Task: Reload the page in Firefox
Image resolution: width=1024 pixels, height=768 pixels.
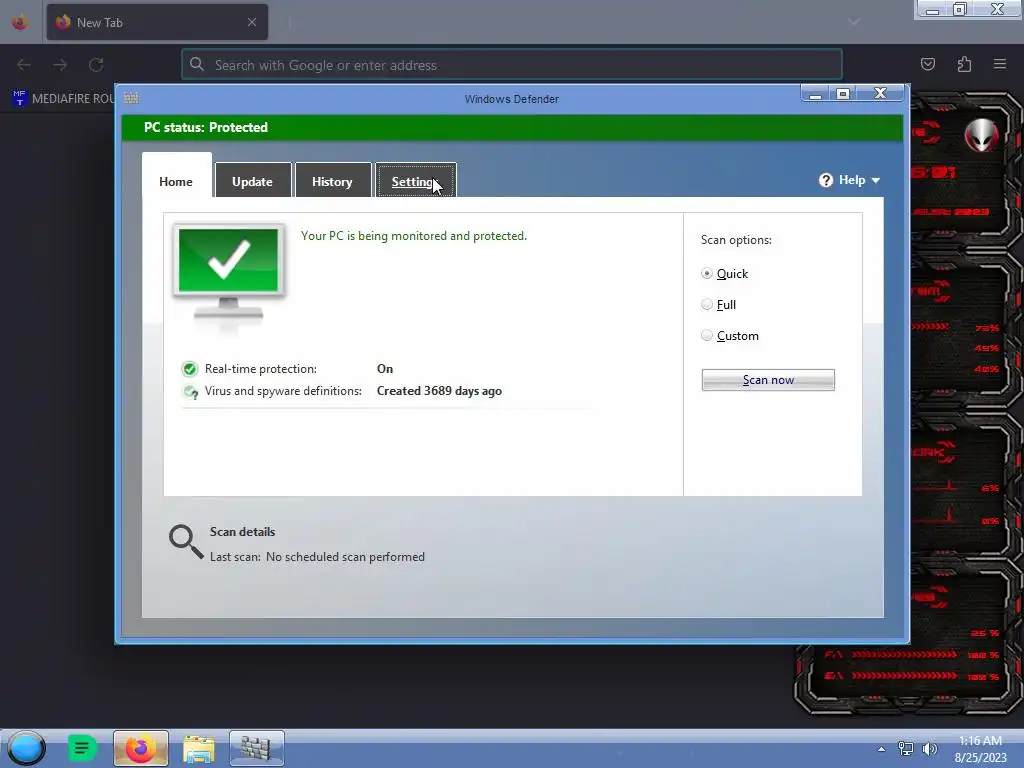Action: pyautogui.click(x=96, y=65)
